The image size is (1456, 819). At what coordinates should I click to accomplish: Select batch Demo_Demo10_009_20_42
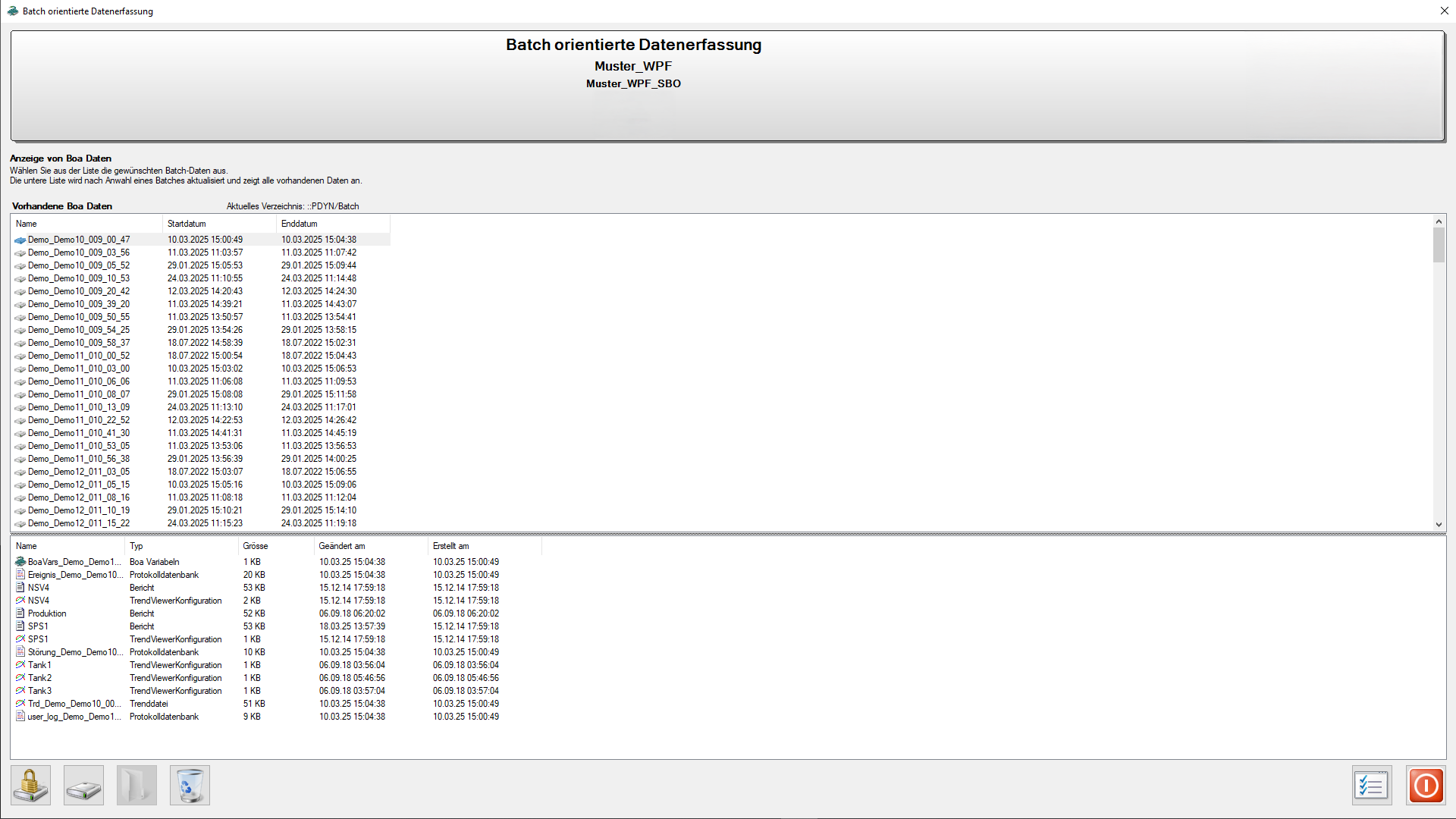click(x=201, y=291)
